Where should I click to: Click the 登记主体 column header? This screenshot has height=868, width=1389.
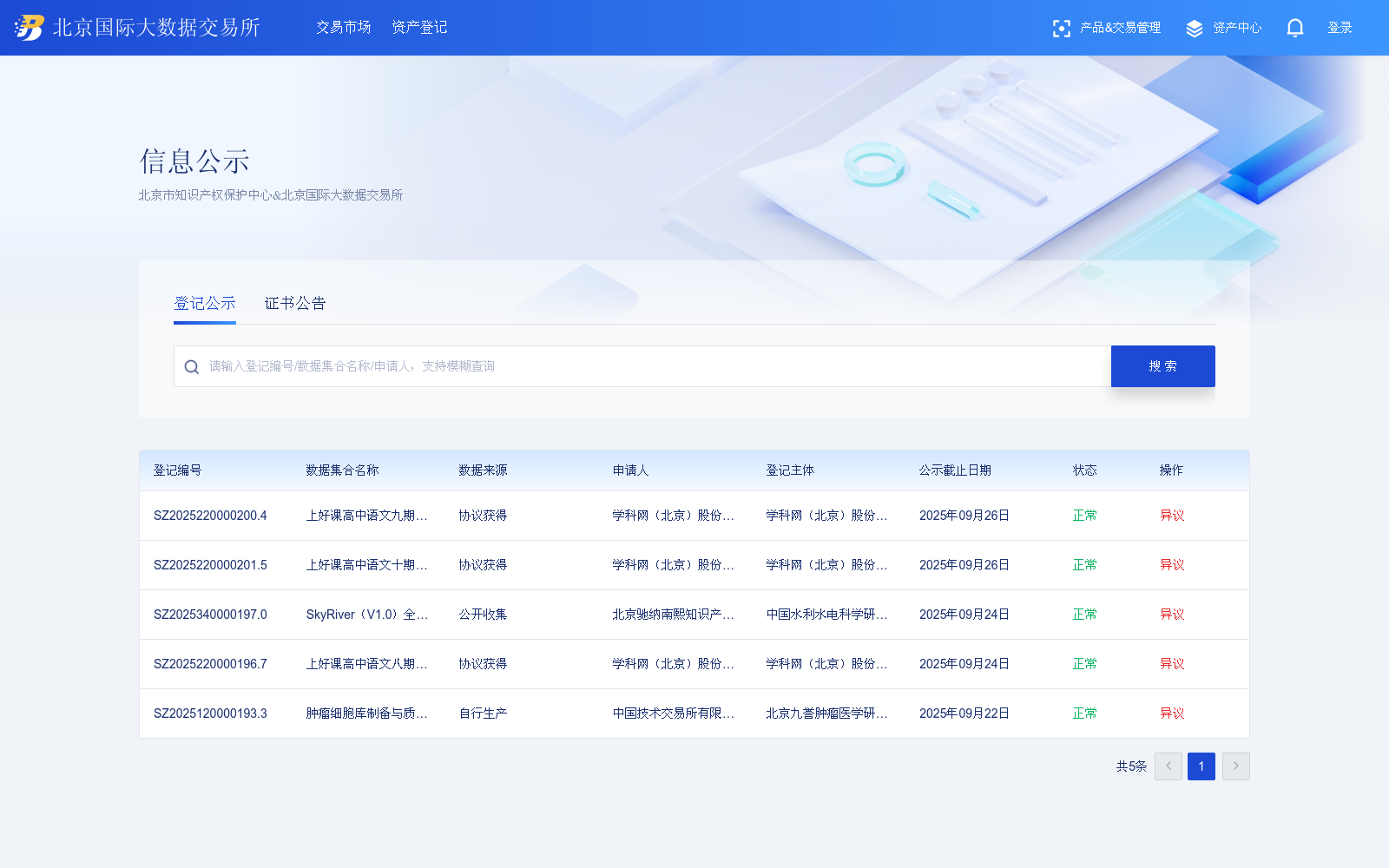(790, 470)
